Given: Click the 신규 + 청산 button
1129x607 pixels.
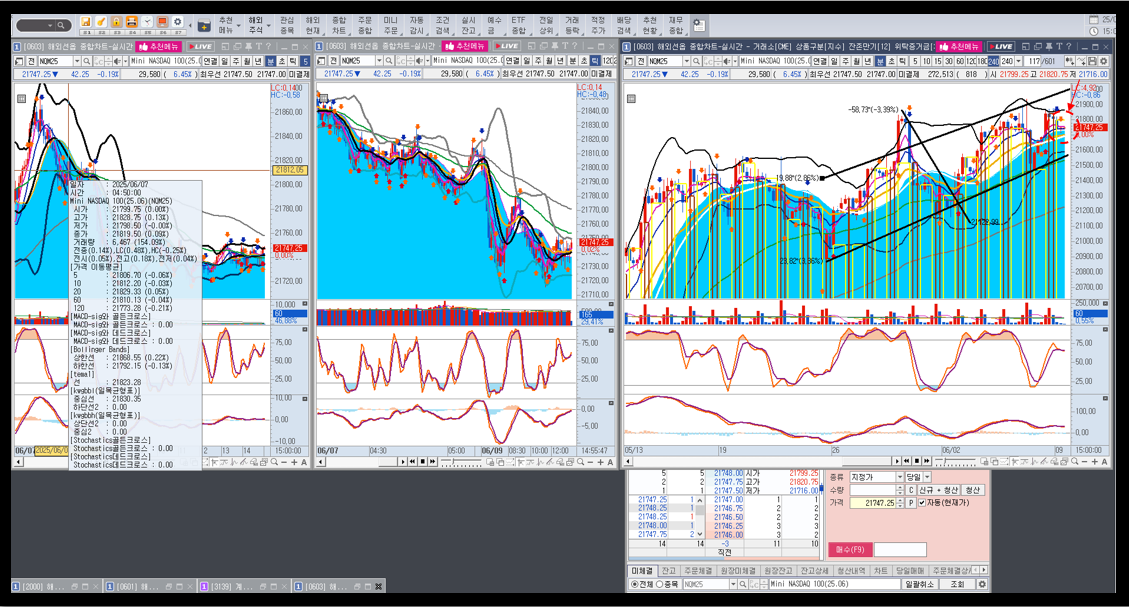Looking at the screenshot, I should click(938, 490).
